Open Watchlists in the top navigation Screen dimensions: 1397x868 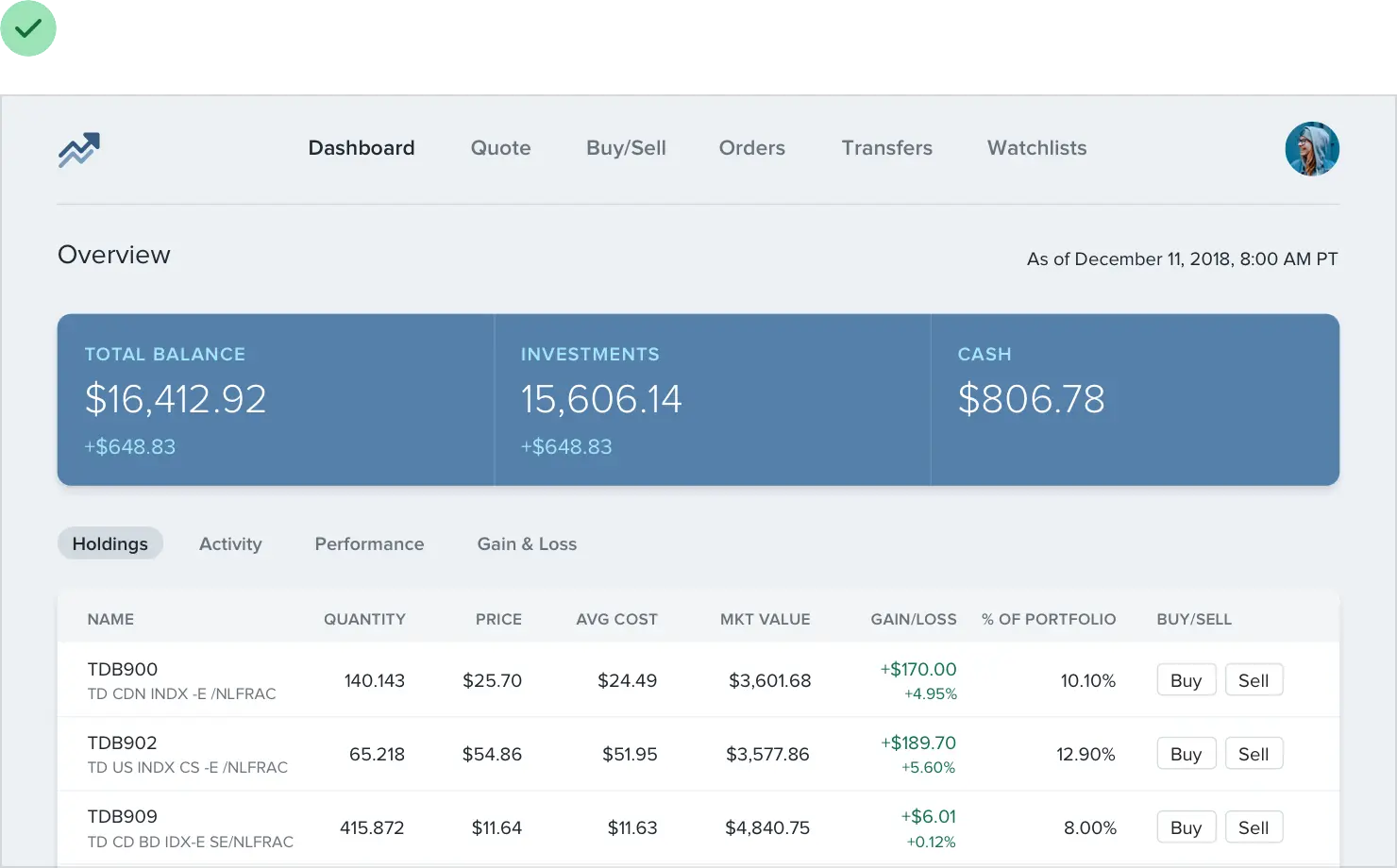point(1036,148)
